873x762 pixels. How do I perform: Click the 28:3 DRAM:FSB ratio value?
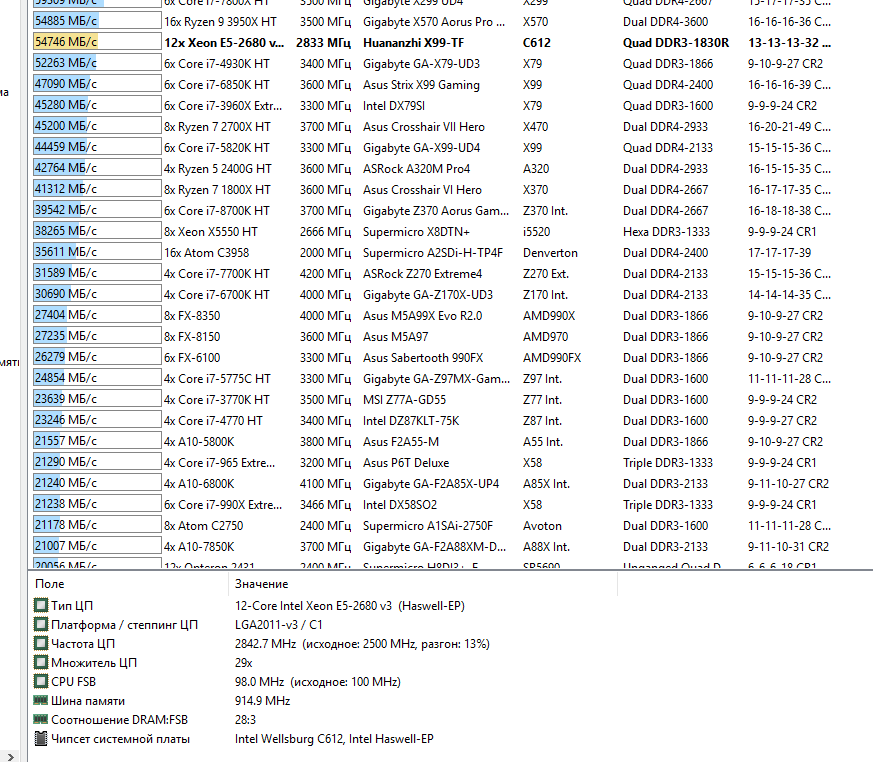245,720
